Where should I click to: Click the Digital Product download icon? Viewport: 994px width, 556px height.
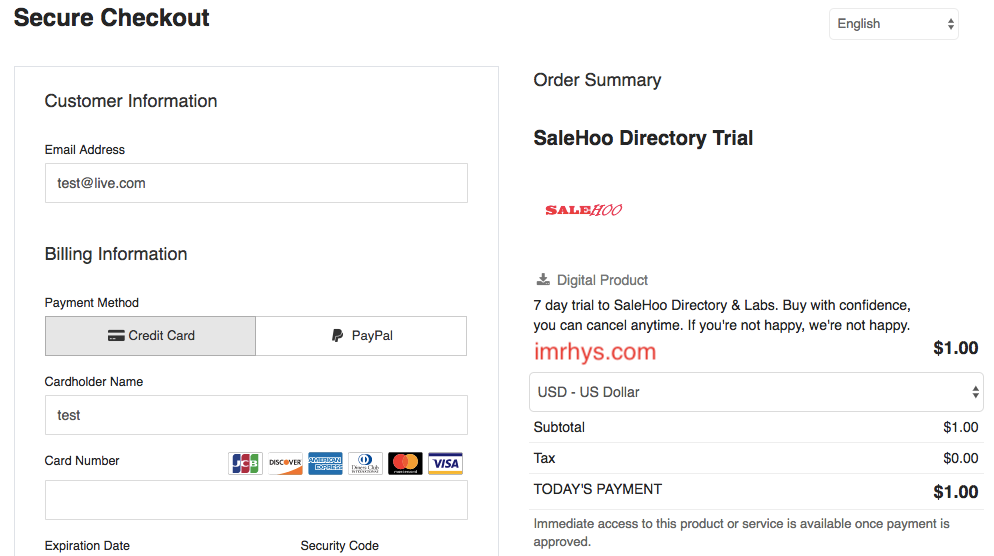coord(543,280)
